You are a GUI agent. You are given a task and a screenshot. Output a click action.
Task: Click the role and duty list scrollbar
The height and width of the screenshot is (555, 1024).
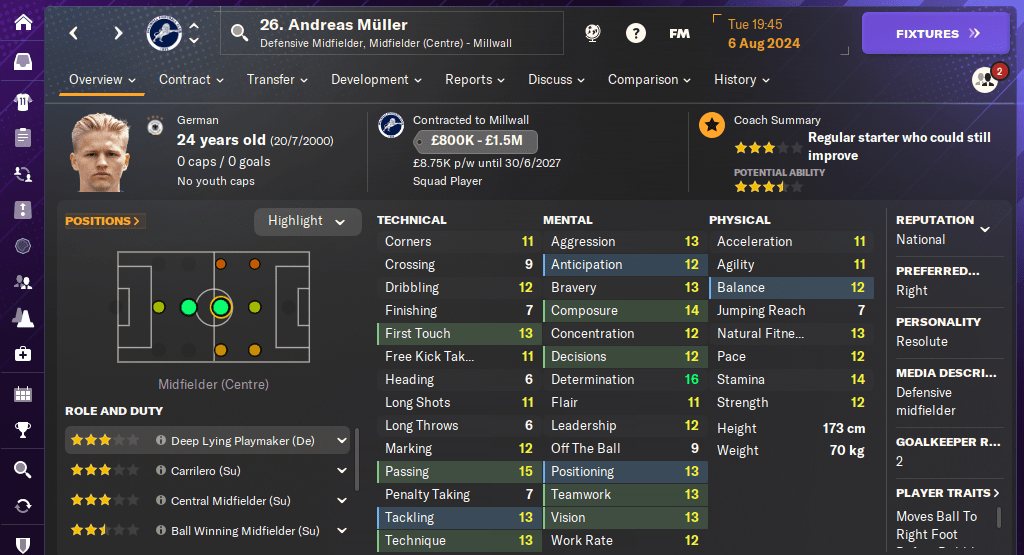coord(357,460)
